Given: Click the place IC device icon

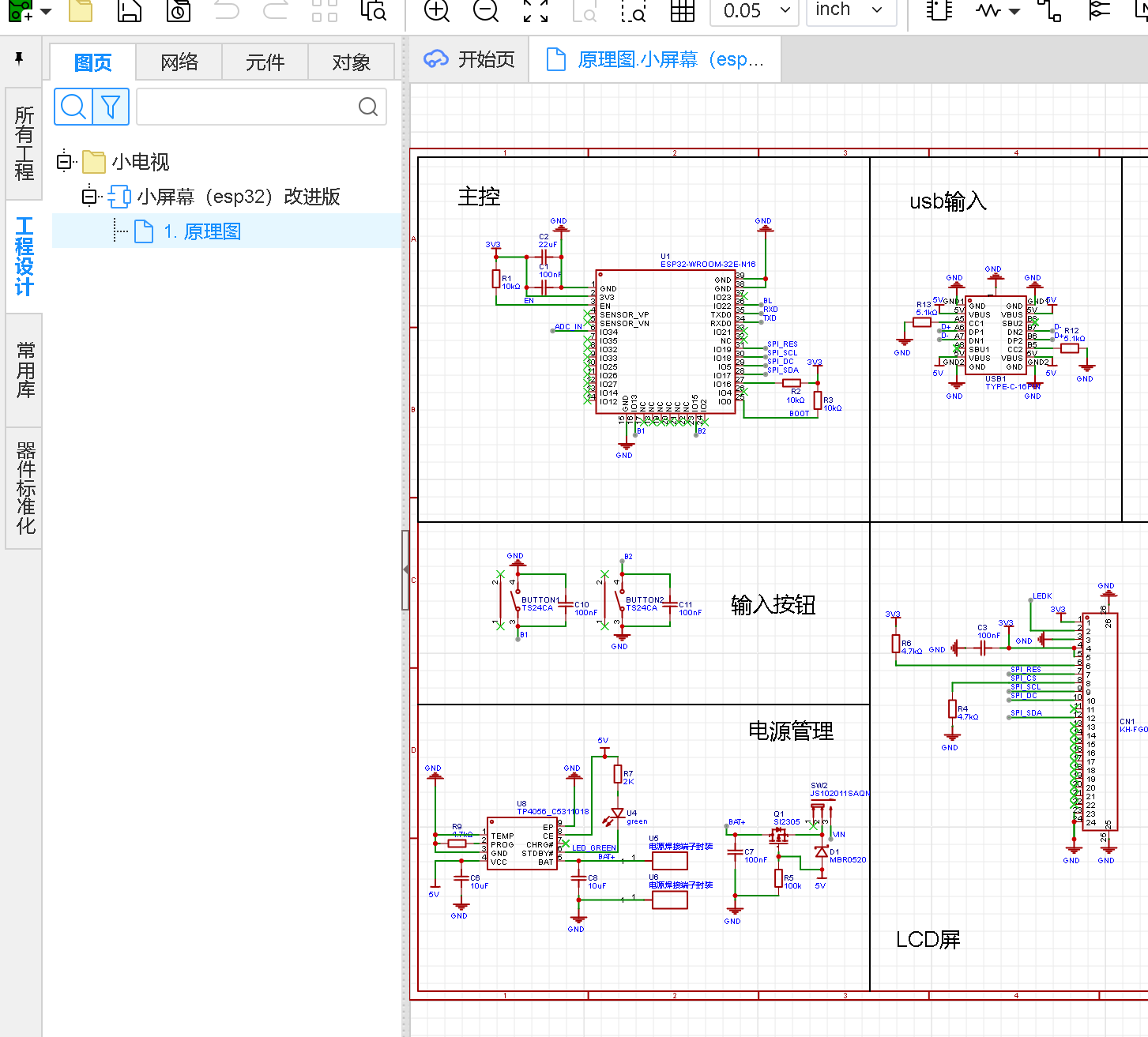Looking at the screenshot, I should click(x=939, y=10).
